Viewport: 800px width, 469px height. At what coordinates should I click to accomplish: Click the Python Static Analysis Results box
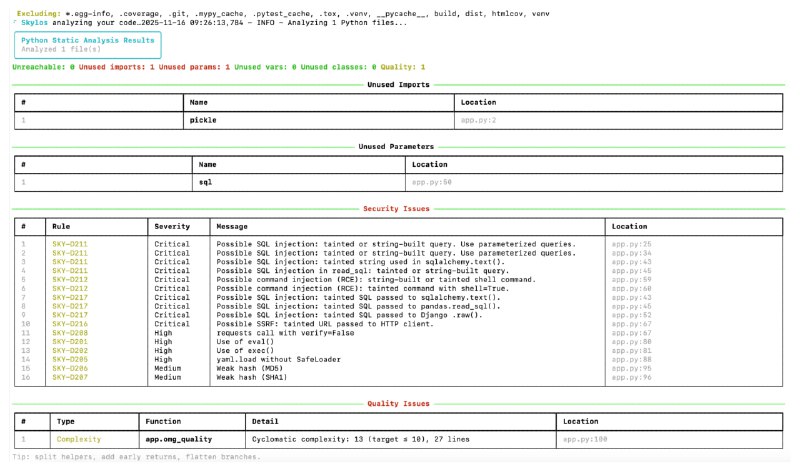point(88,45)
